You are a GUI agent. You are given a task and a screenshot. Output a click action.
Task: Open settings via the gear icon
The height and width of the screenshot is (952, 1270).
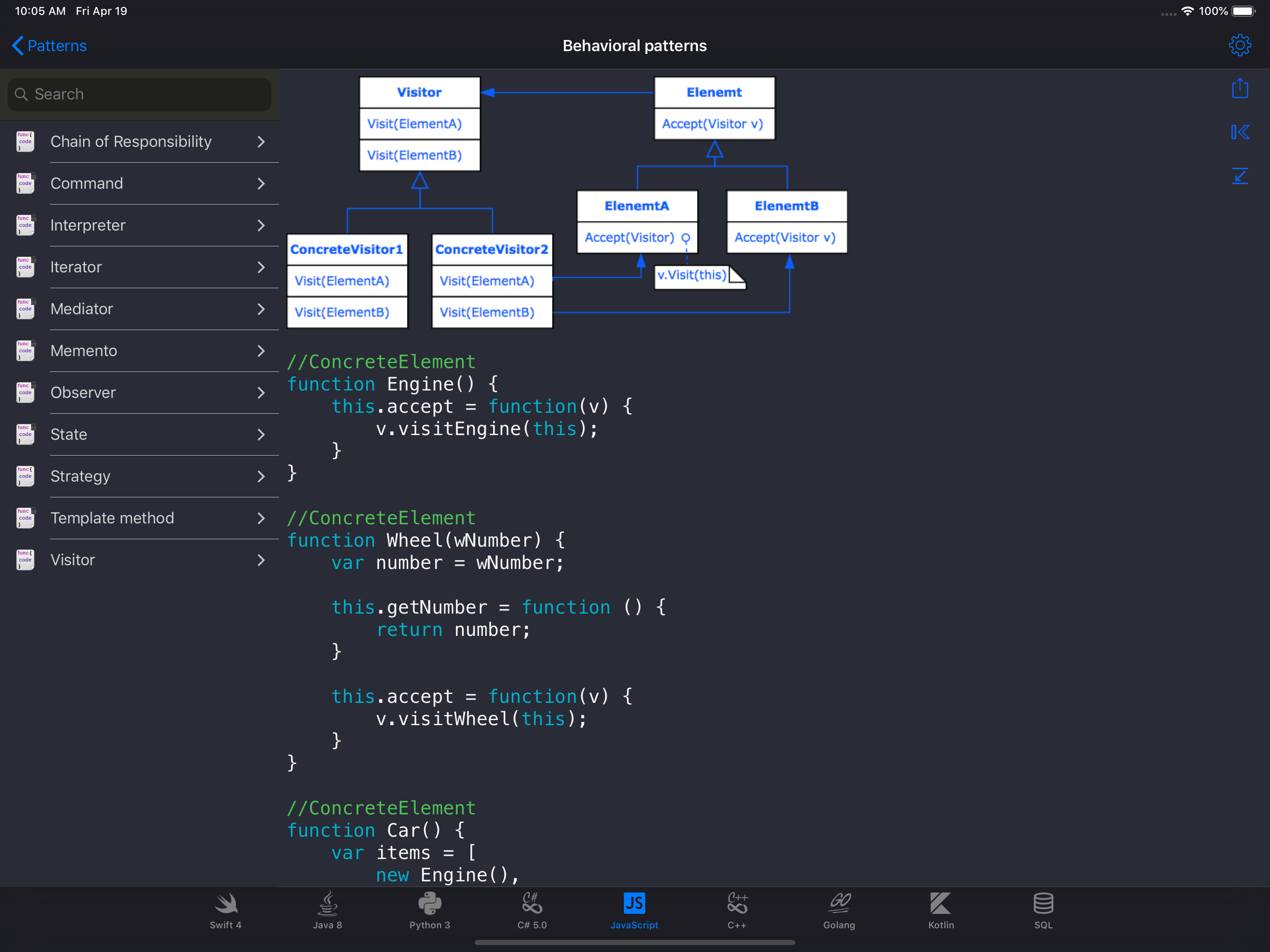point(1240,46)
